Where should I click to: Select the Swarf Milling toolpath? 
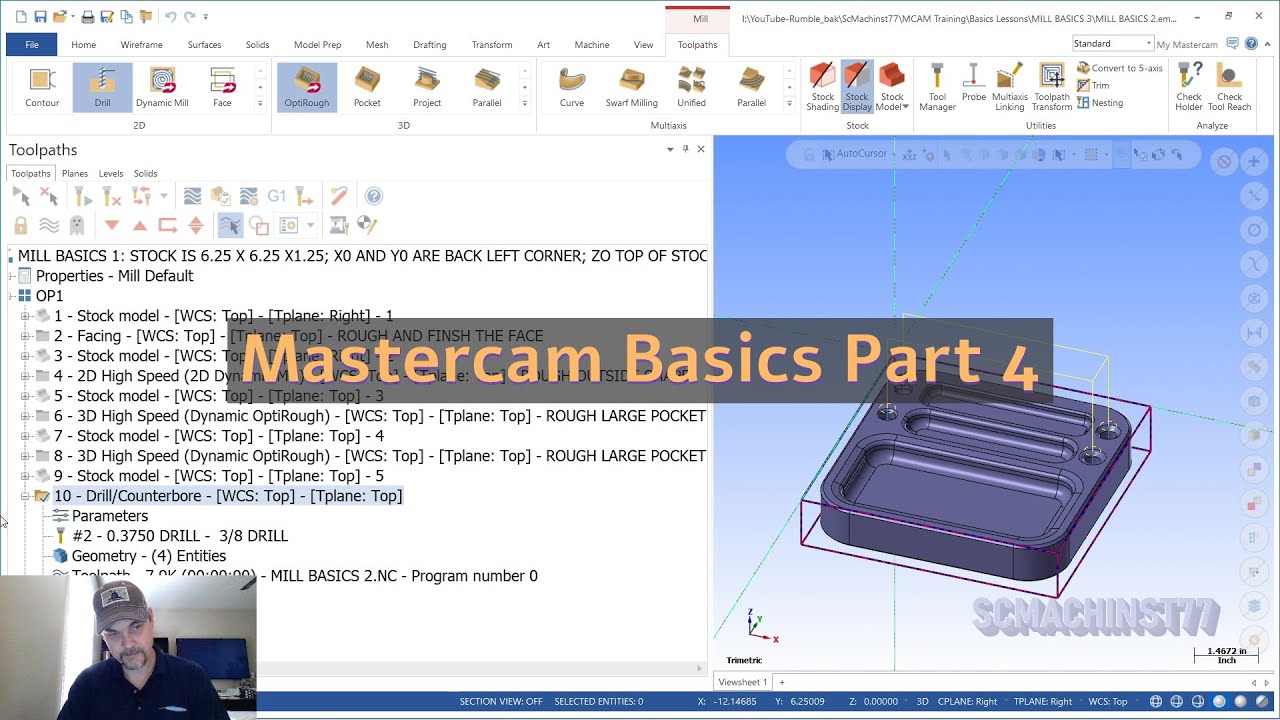point(631,87)
